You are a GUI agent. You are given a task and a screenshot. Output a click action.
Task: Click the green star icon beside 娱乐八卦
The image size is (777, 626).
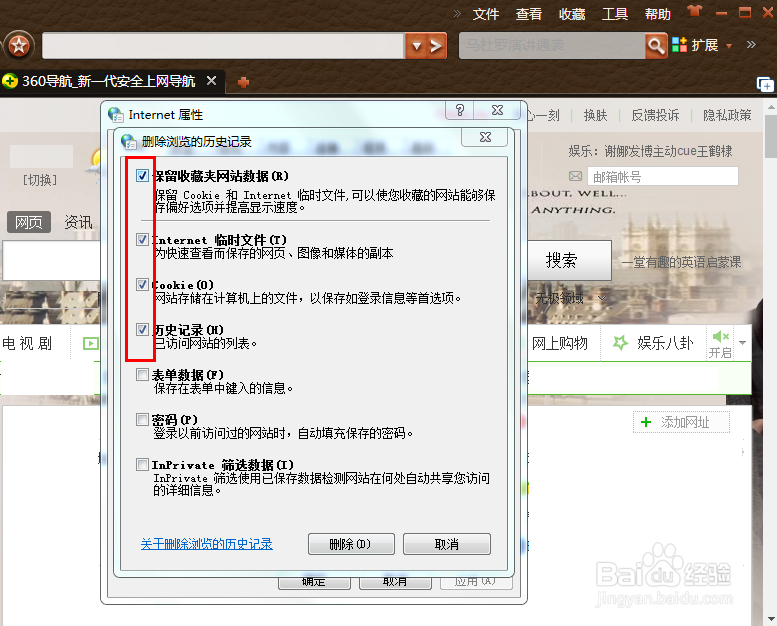[x=620, y=342]
